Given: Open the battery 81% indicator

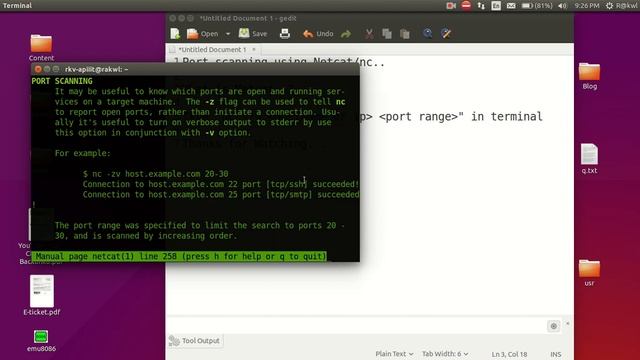Looking at the screenshot, I should tap(537, 6).
